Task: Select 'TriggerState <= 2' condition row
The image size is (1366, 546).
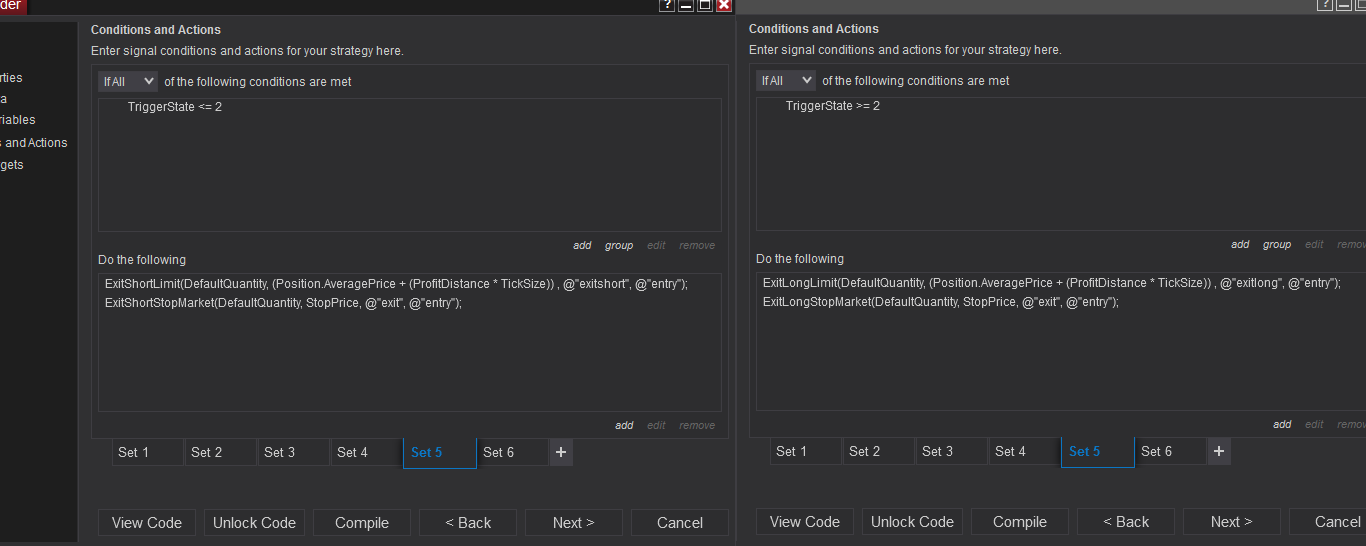Action: point(175,107)
